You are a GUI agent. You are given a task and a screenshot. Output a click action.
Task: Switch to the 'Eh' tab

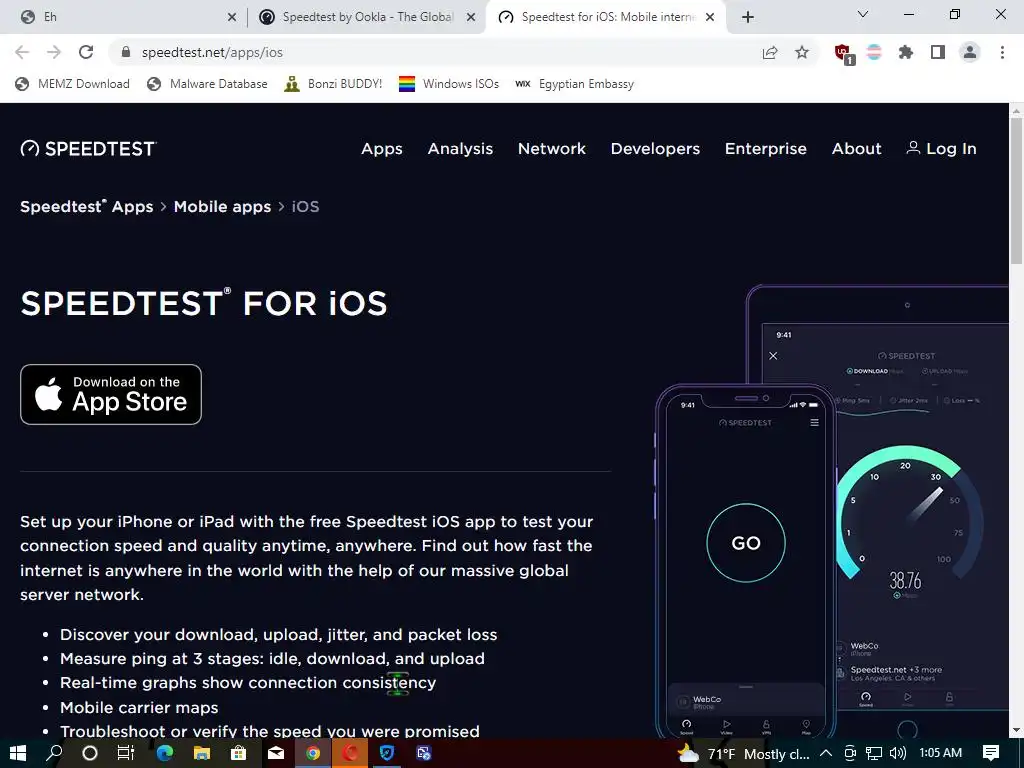coord(123,17)
